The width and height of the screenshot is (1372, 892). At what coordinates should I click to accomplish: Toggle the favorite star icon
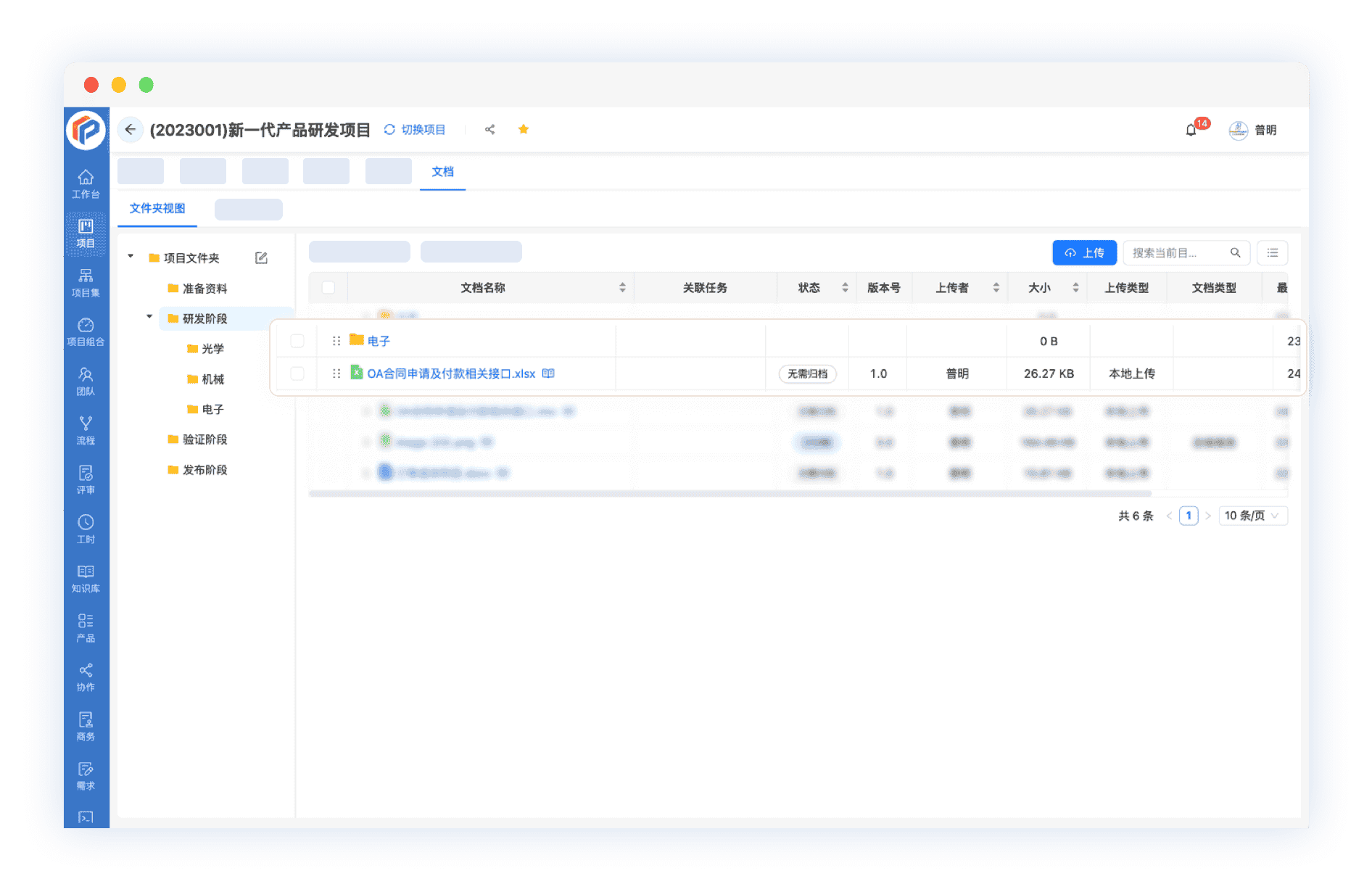point(524,129)
